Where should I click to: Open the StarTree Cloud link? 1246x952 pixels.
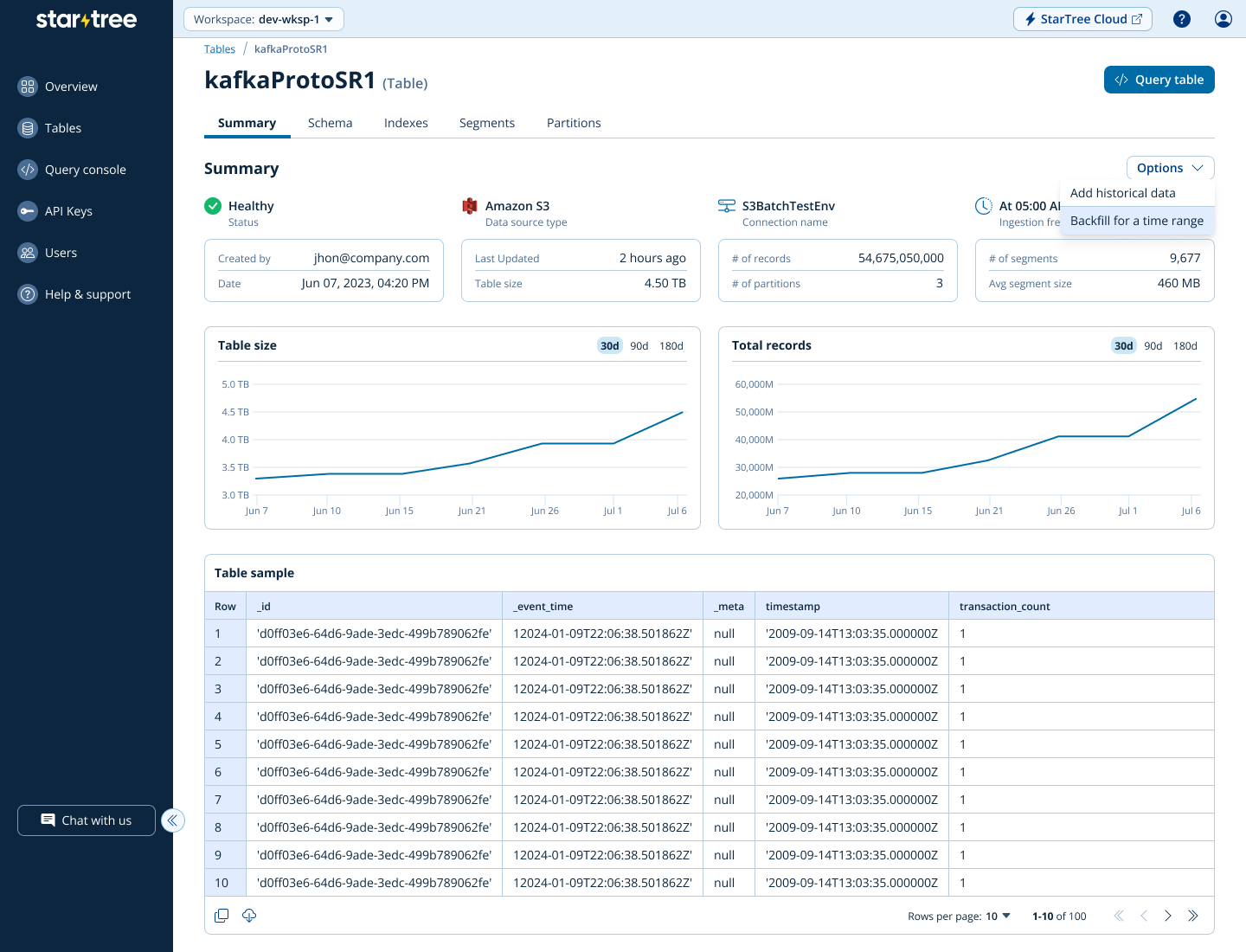click(1082, 19)
